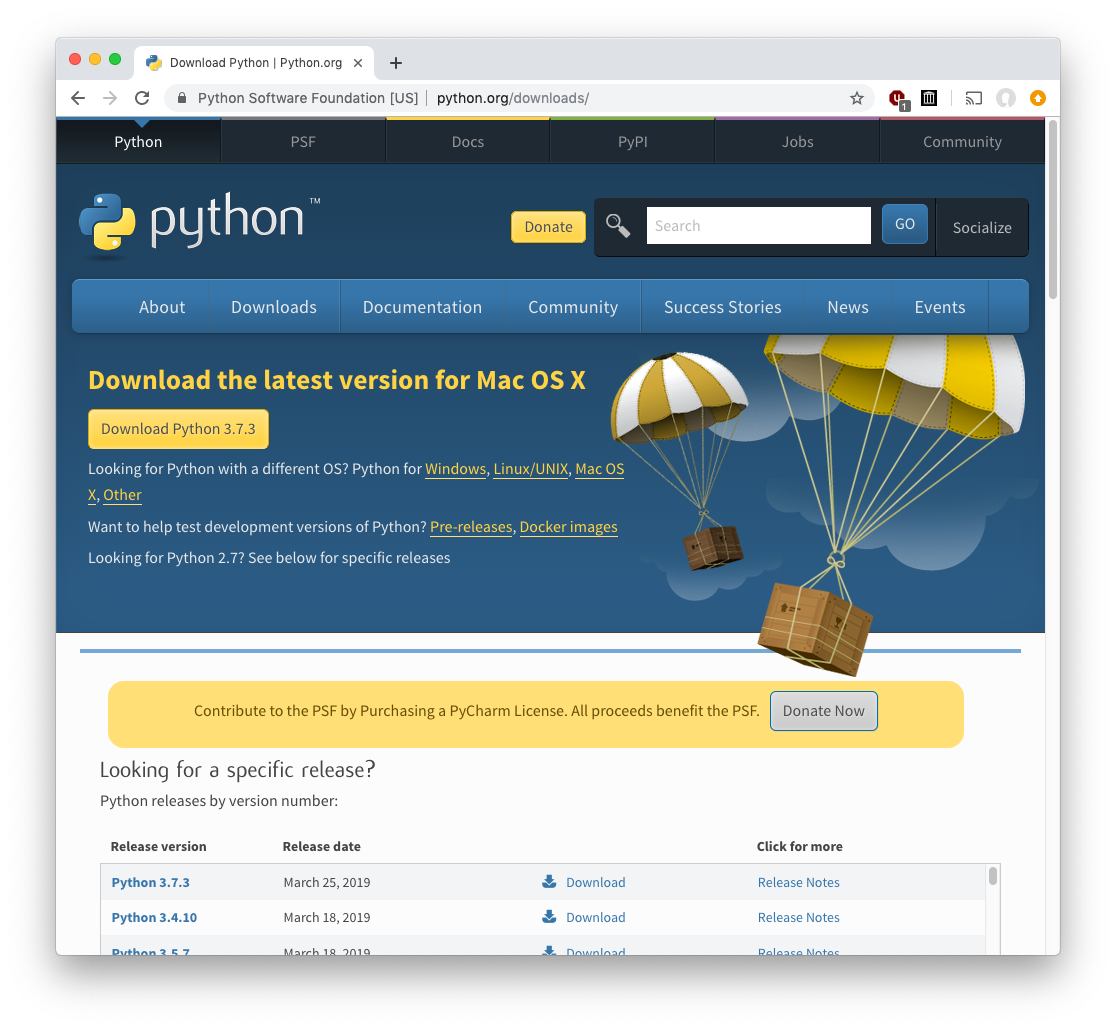Click Download link in the Python 3.7.3 row

click(596, 882)
